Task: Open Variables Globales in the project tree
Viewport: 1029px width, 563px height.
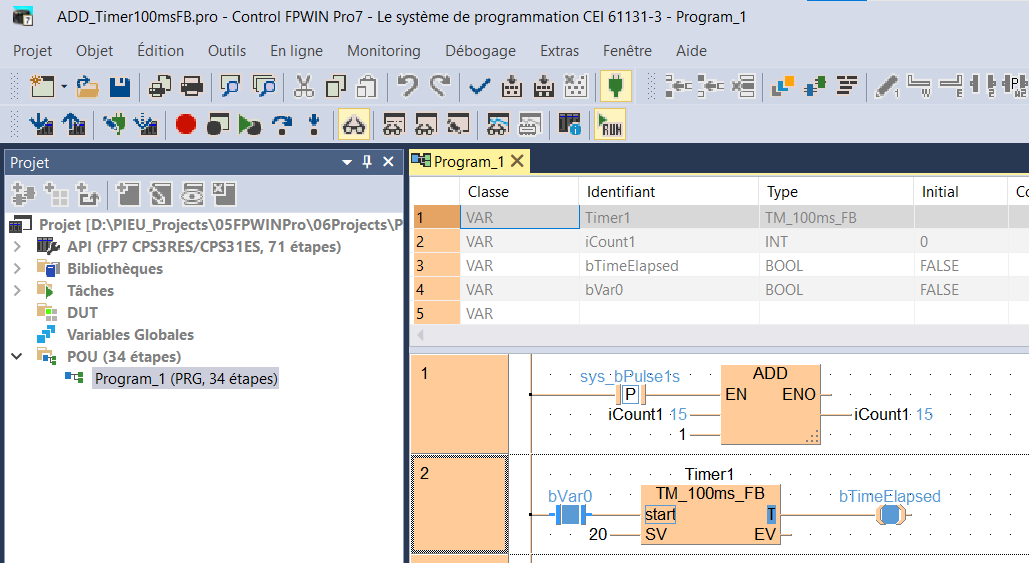Action: [130, 335]
